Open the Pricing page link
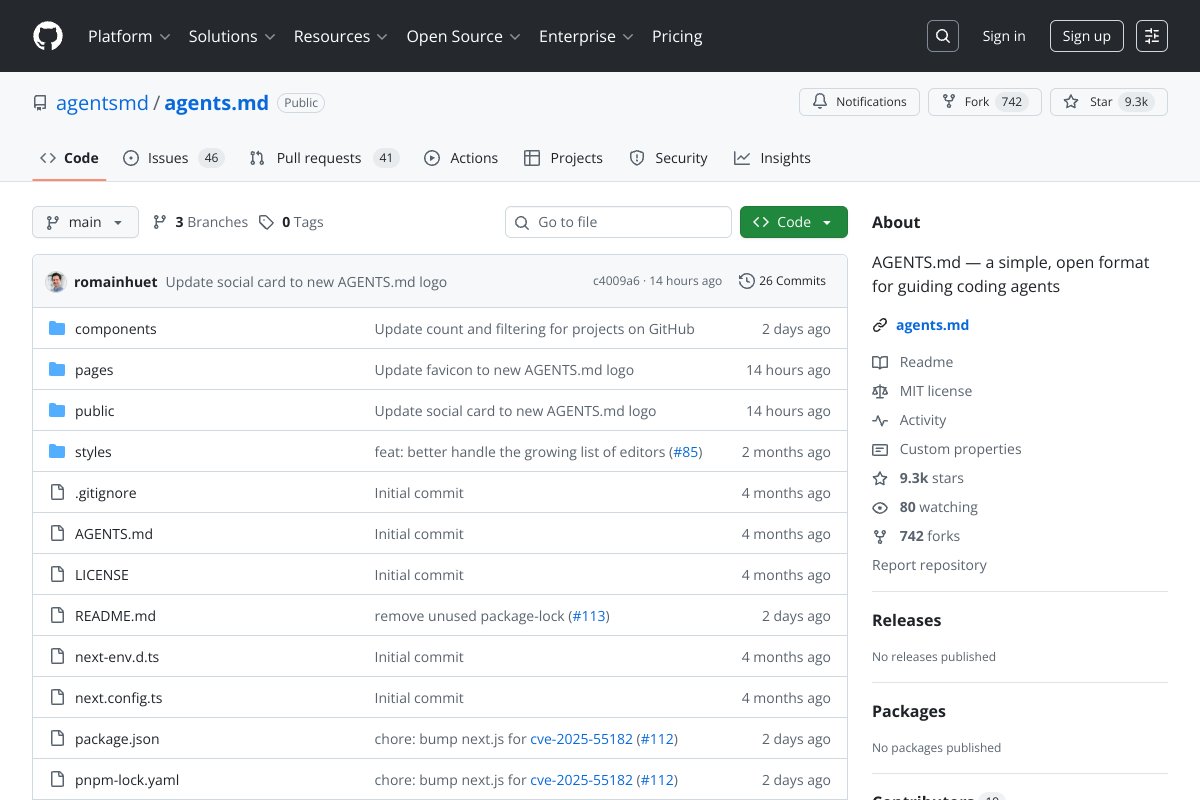Viewport: 1200px width, 800px height. (x=677, y=36)
